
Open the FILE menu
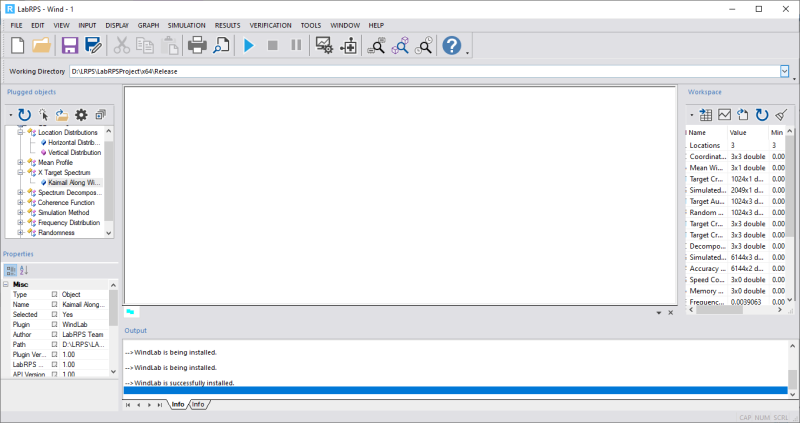[x=16, y=25]
